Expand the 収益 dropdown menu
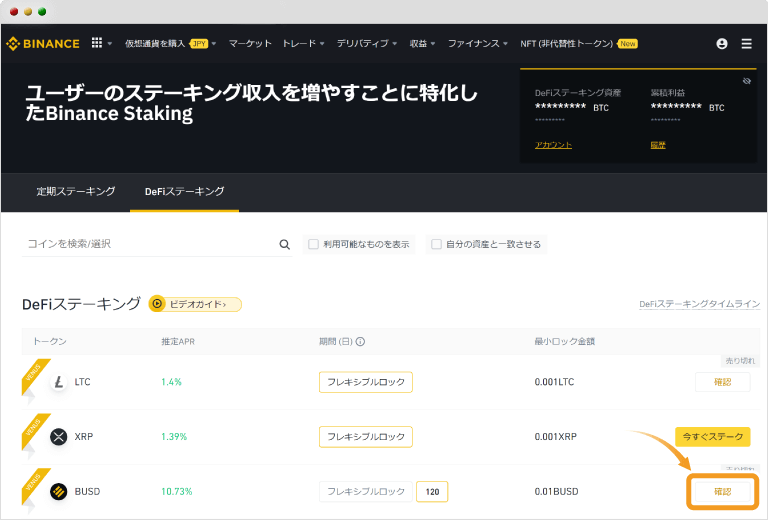 [x=433, y=44]
